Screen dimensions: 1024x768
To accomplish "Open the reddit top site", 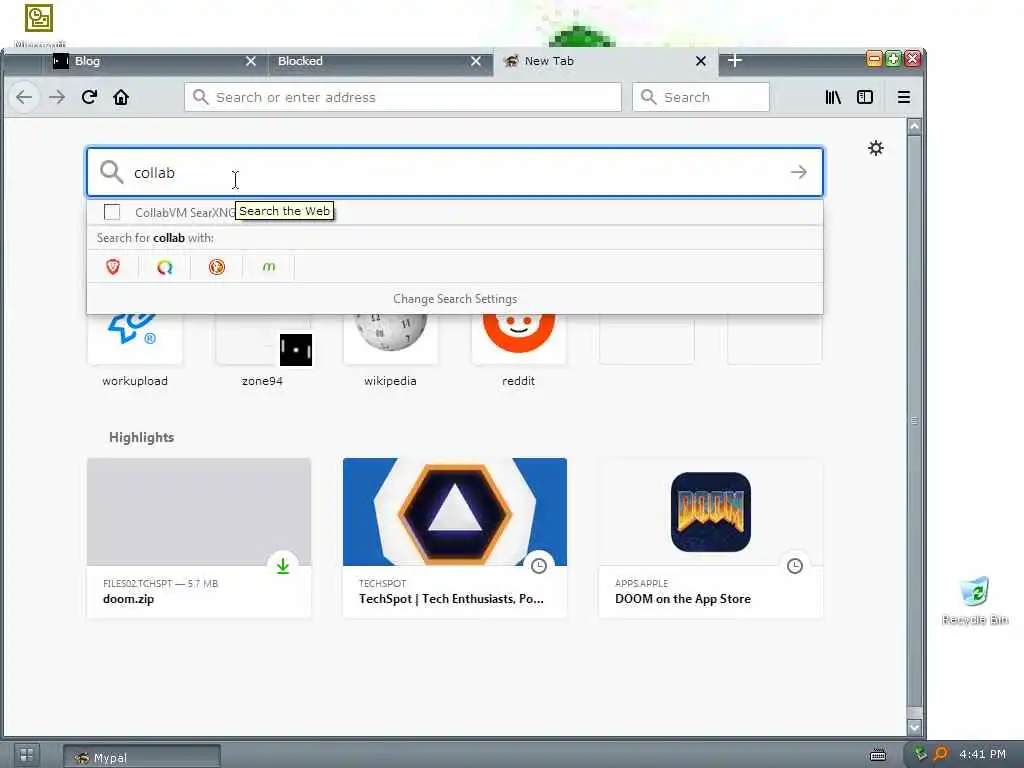I will coord(519,351).
